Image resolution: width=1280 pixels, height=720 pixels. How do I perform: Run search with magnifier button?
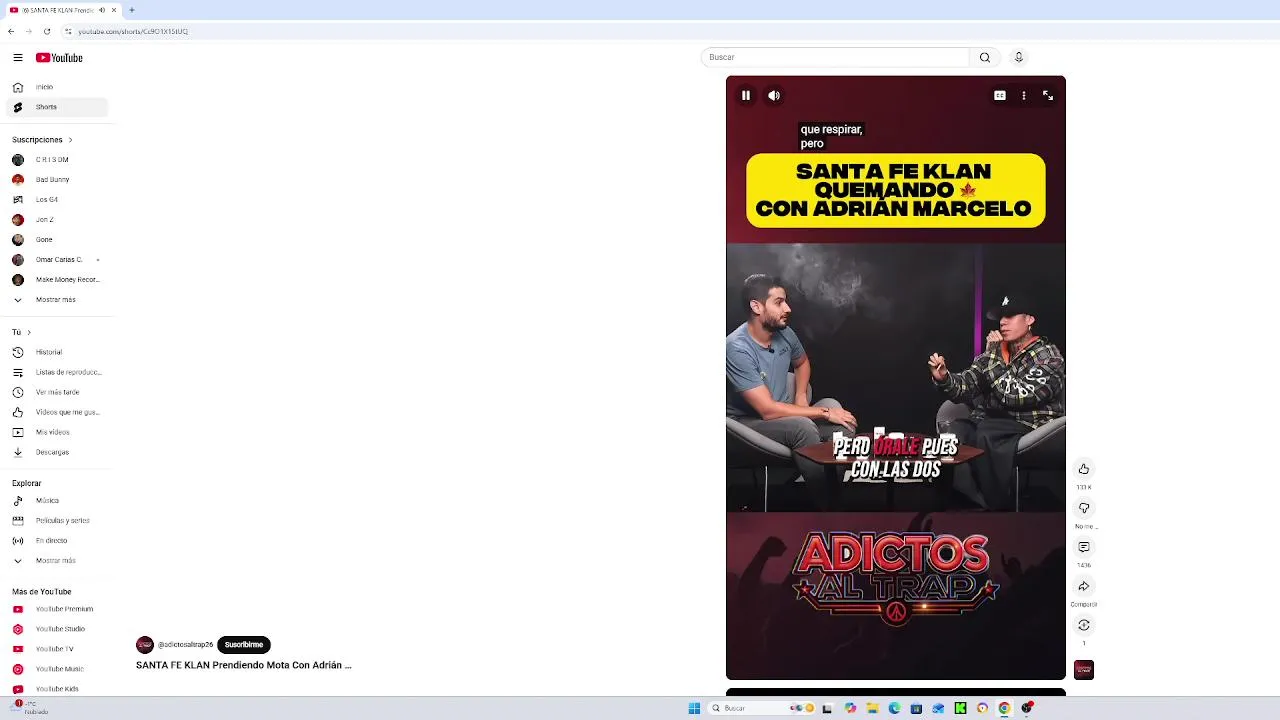[x=985, y=58]
